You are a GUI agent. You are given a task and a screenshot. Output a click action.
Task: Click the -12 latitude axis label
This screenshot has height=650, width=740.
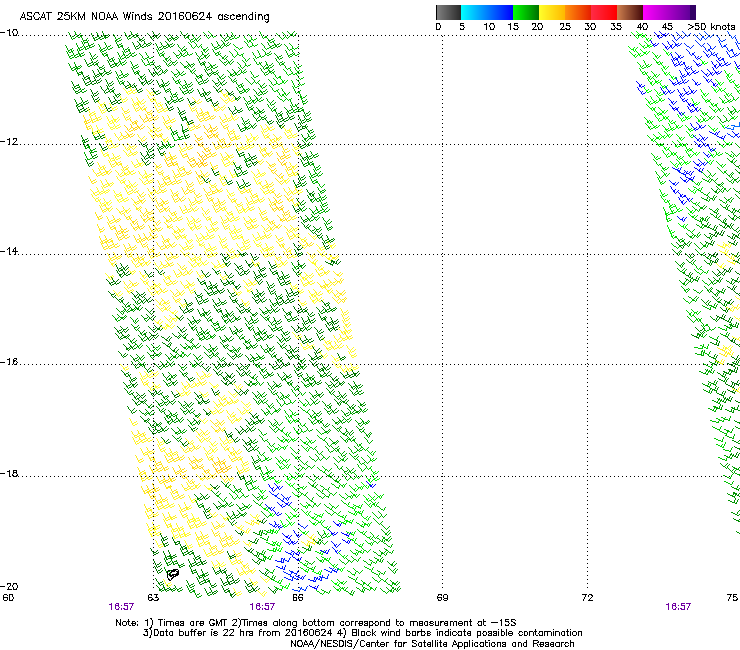pyautogui.click(x=9, y=142)
